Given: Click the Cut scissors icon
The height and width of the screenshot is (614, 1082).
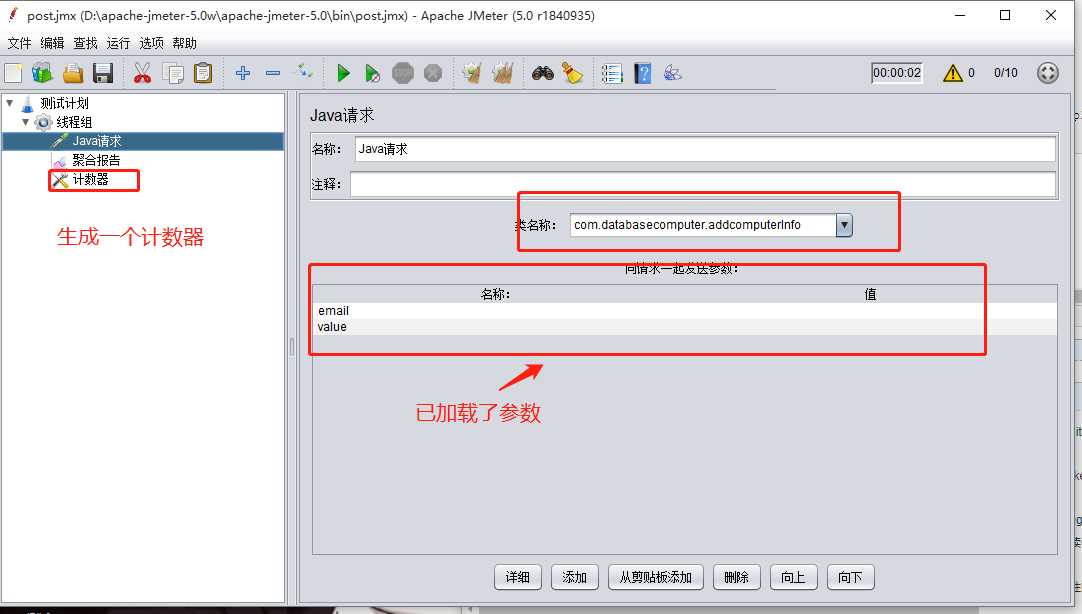Looking at the screenshot, I should click(x=142, y=73).
